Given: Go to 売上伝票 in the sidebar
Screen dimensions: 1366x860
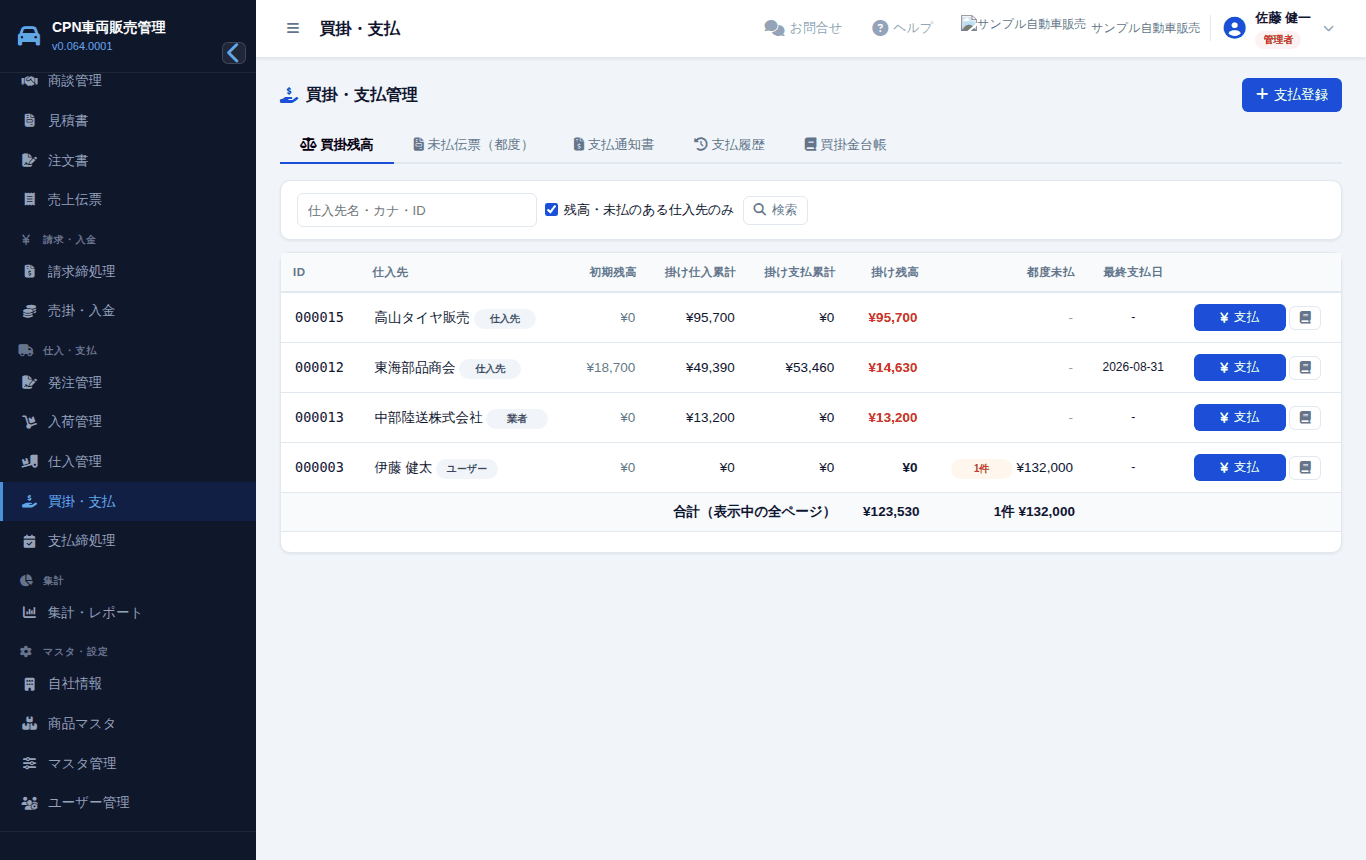Looking at the screenshot, I should [x=128, y=200].
